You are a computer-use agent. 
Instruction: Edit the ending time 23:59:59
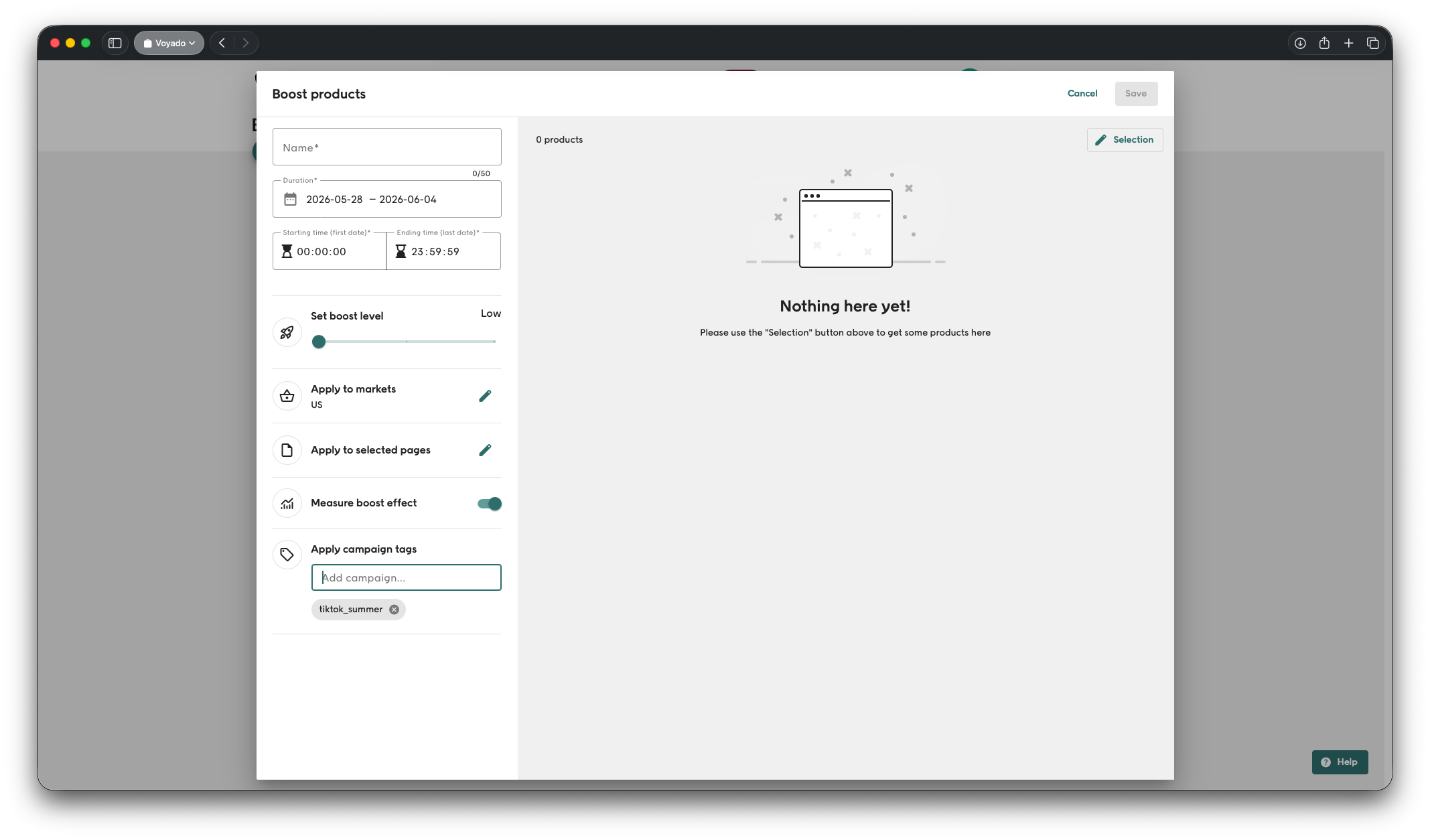435,252
